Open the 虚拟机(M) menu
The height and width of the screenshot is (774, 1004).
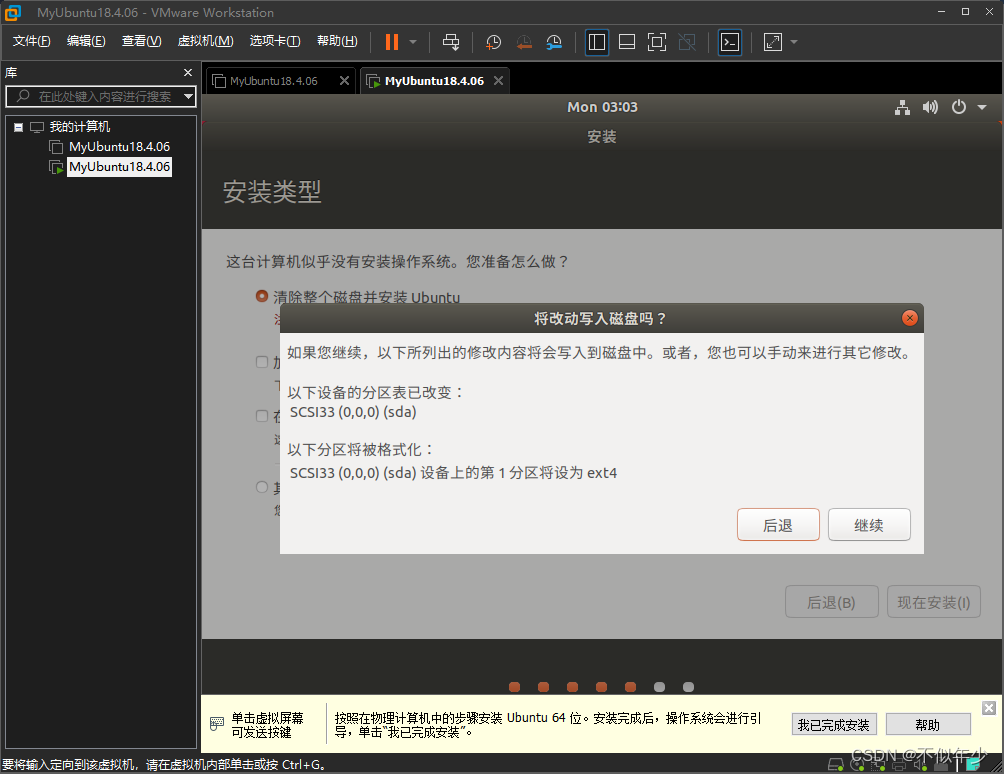[x=205, y=41]
